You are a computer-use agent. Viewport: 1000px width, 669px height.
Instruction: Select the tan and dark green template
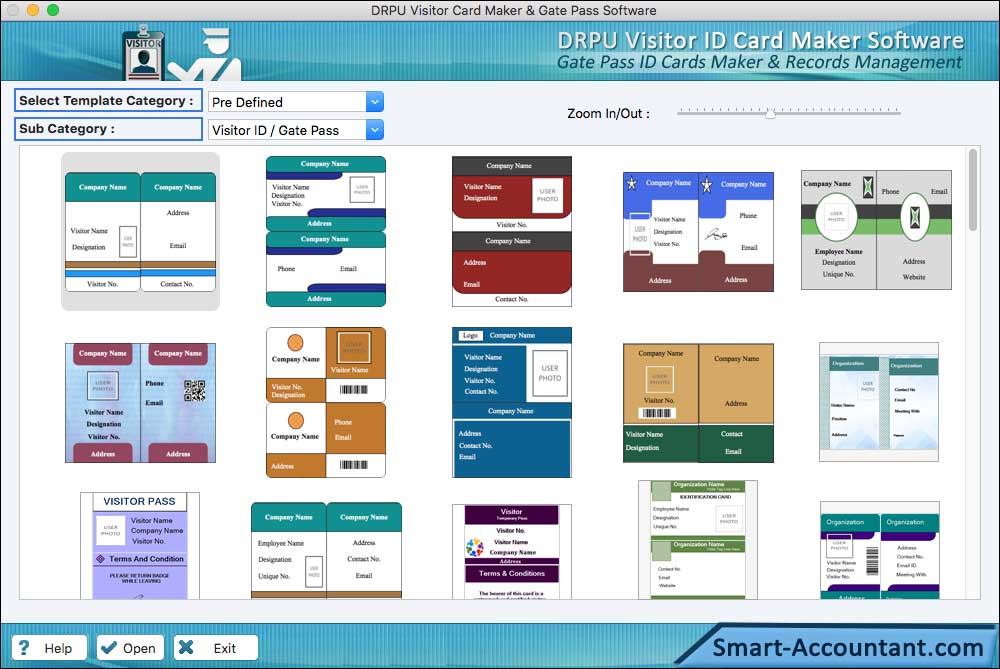698,403
